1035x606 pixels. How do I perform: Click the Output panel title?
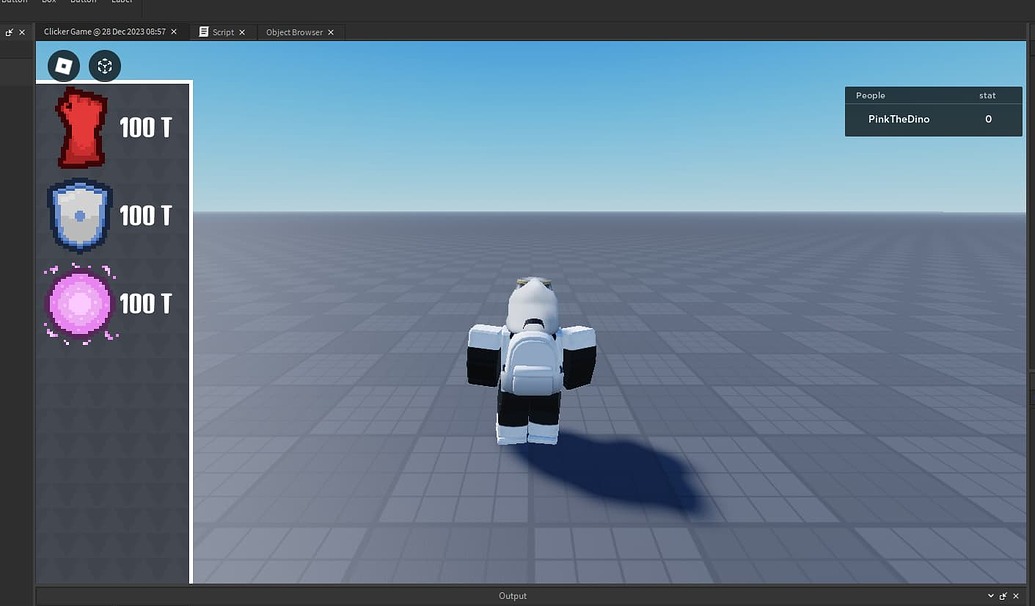pos(513,596)
